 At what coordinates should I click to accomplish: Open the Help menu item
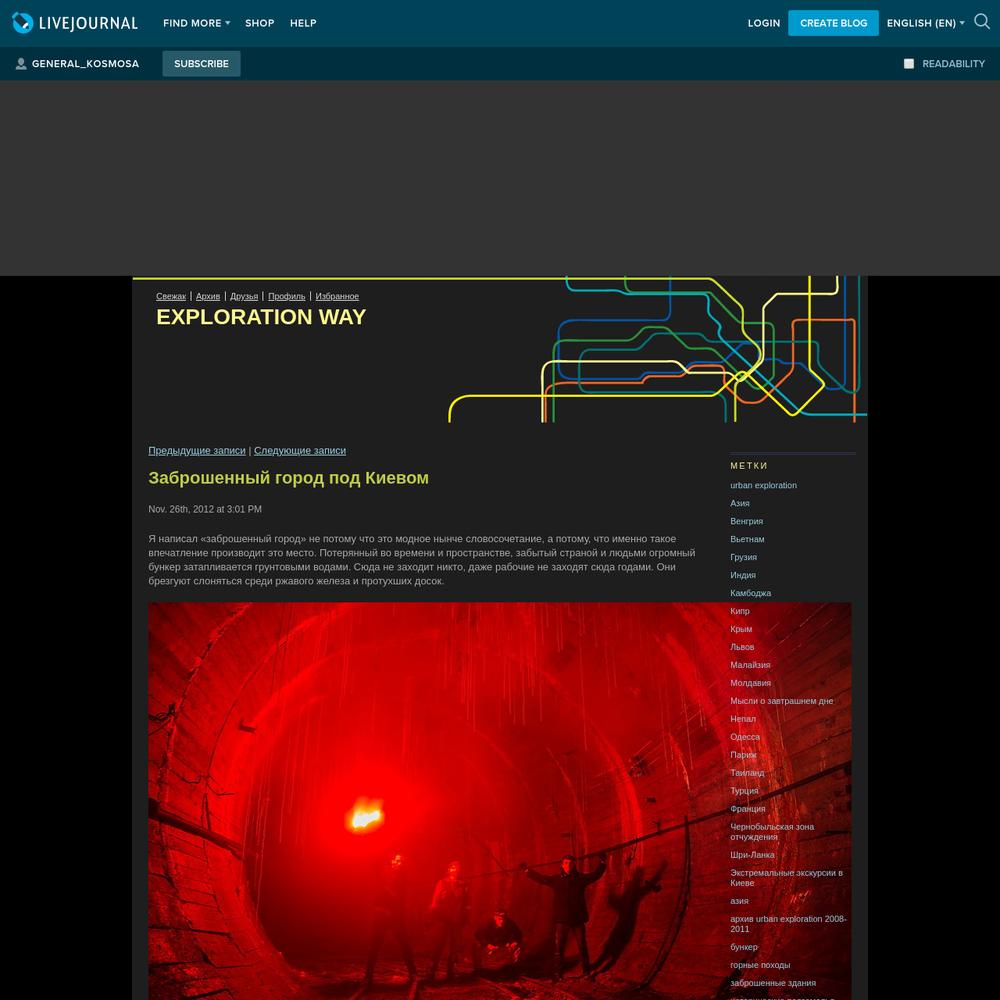tap(303, 23)
